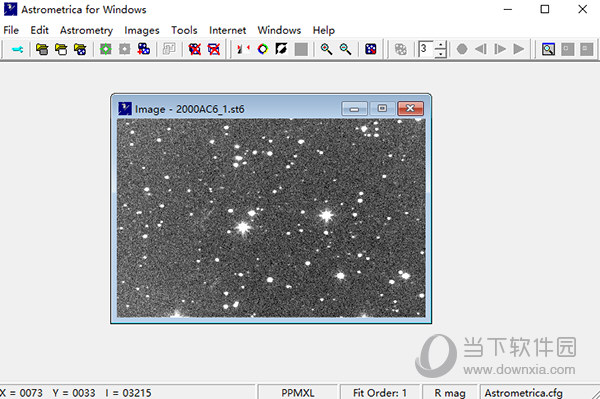Screen dimensions: 600x399
Task: Click the I = 03215 intensity readout
Action: (x=128, y=393)
